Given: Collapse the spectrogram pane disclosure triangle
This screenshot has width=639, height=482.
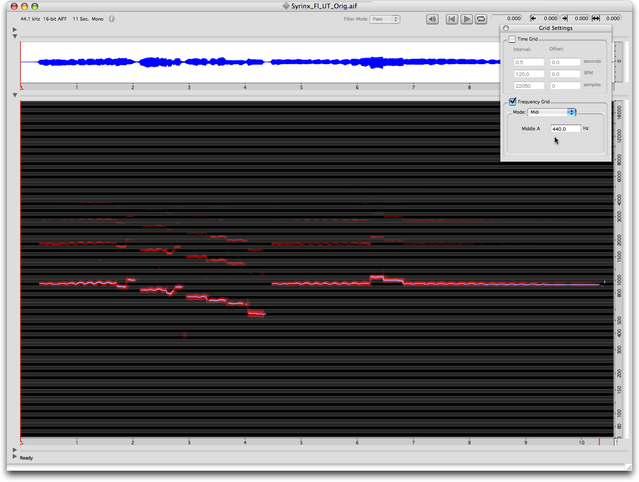Looking at the screenshot, I should 15,96.
